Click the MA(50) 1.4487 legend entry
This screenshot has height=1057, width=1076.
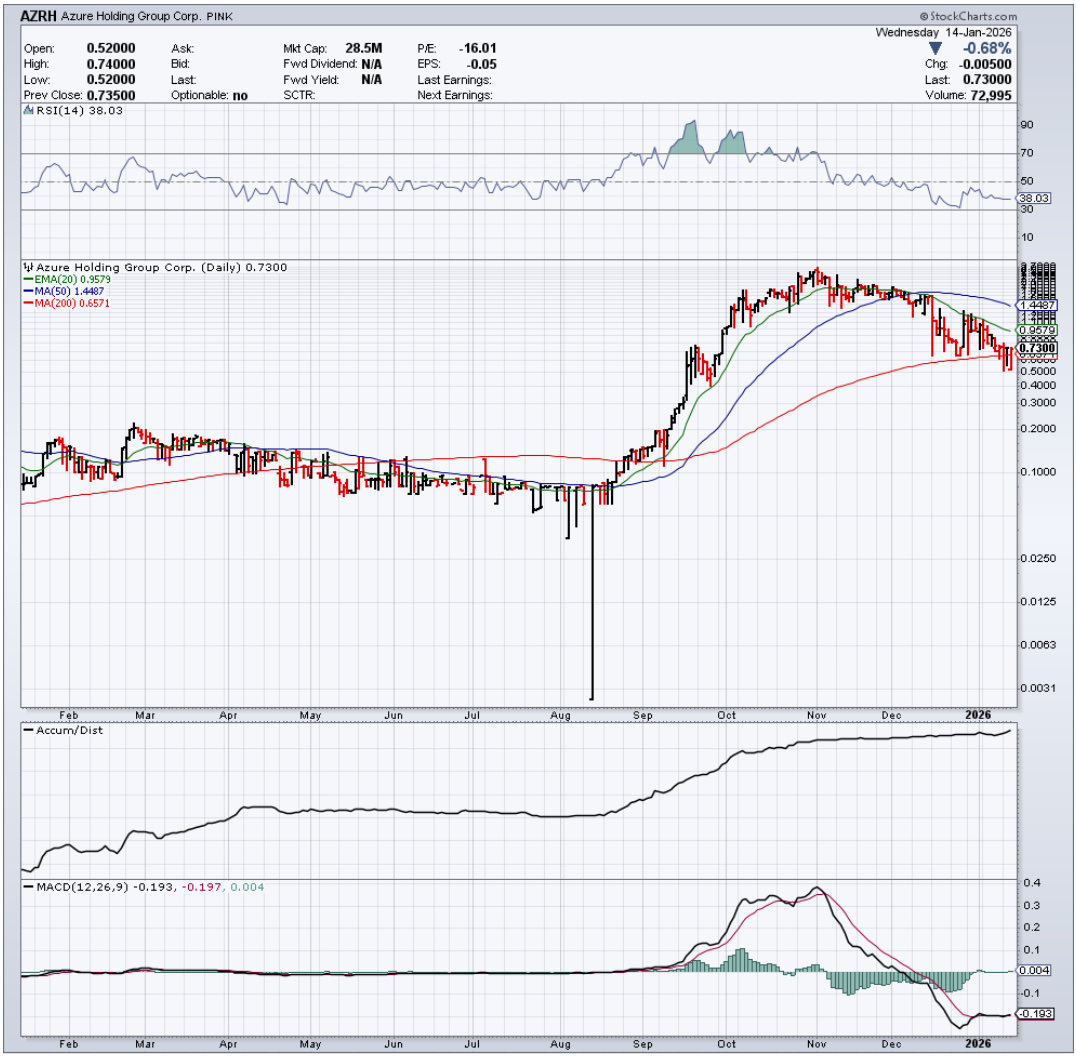tap(64, 291)
